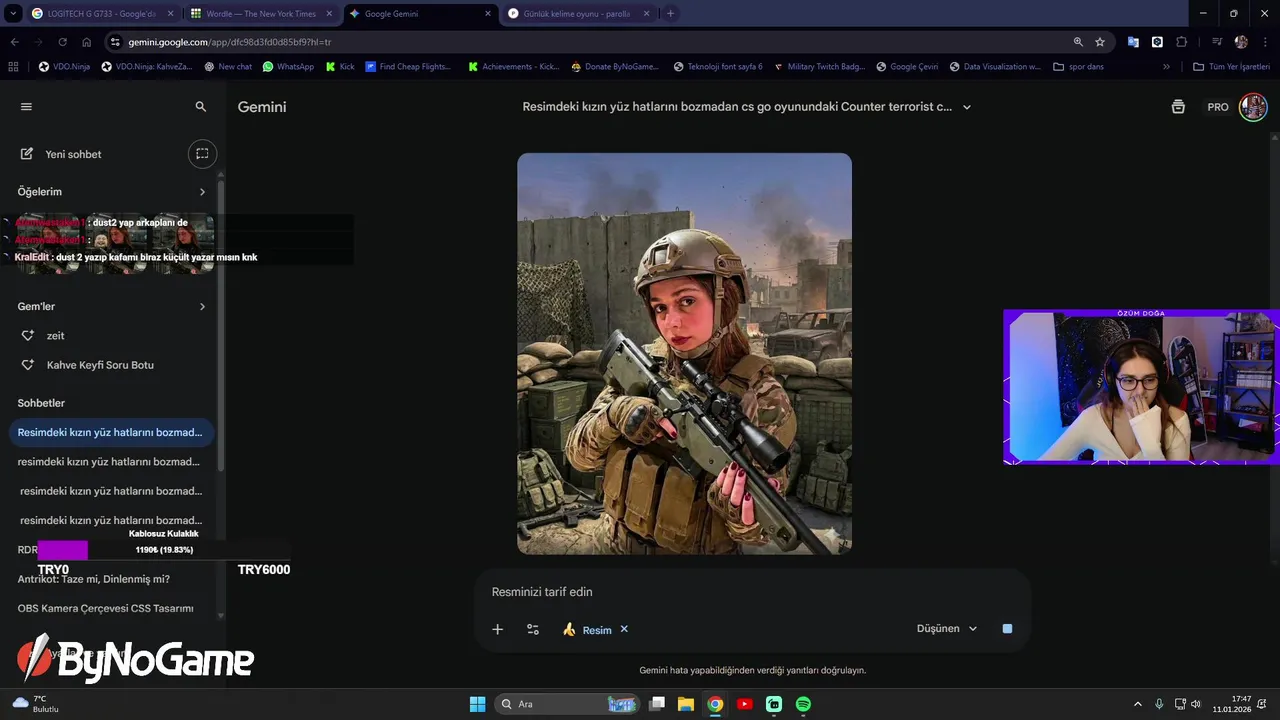Screen dimensions: 1280x720
Task: Open the spor dans bookmark folder
Action: 1078,67
